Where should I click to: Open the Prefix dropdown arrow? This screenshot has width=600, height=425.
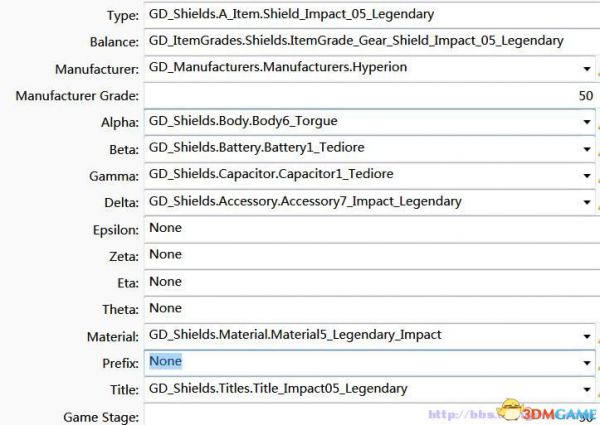(x=587, y=363)
